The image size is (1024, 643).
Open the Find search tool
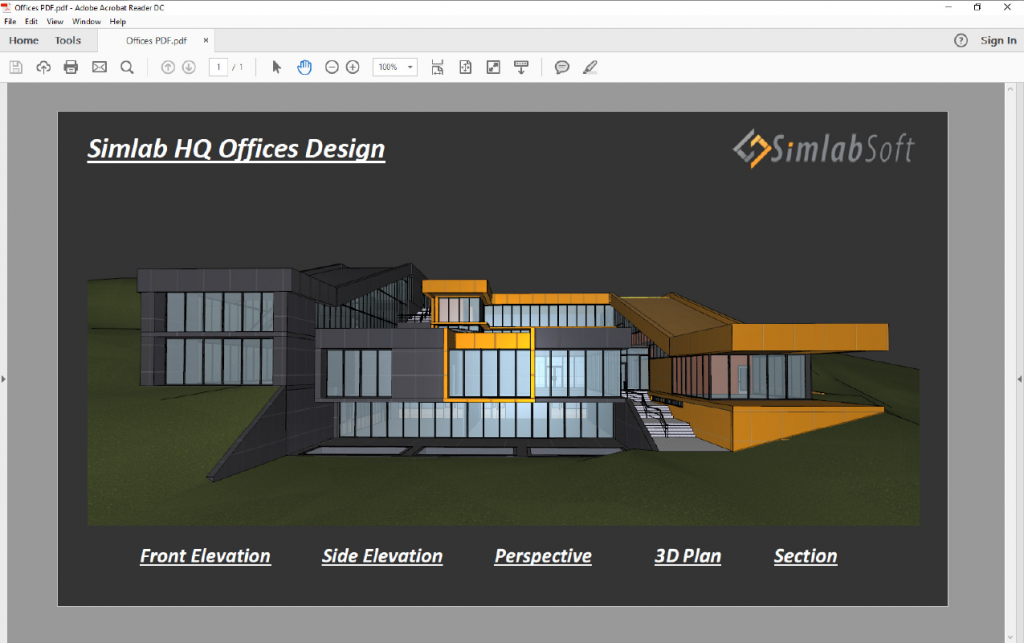pyautogui.click(x=126, y=67)
